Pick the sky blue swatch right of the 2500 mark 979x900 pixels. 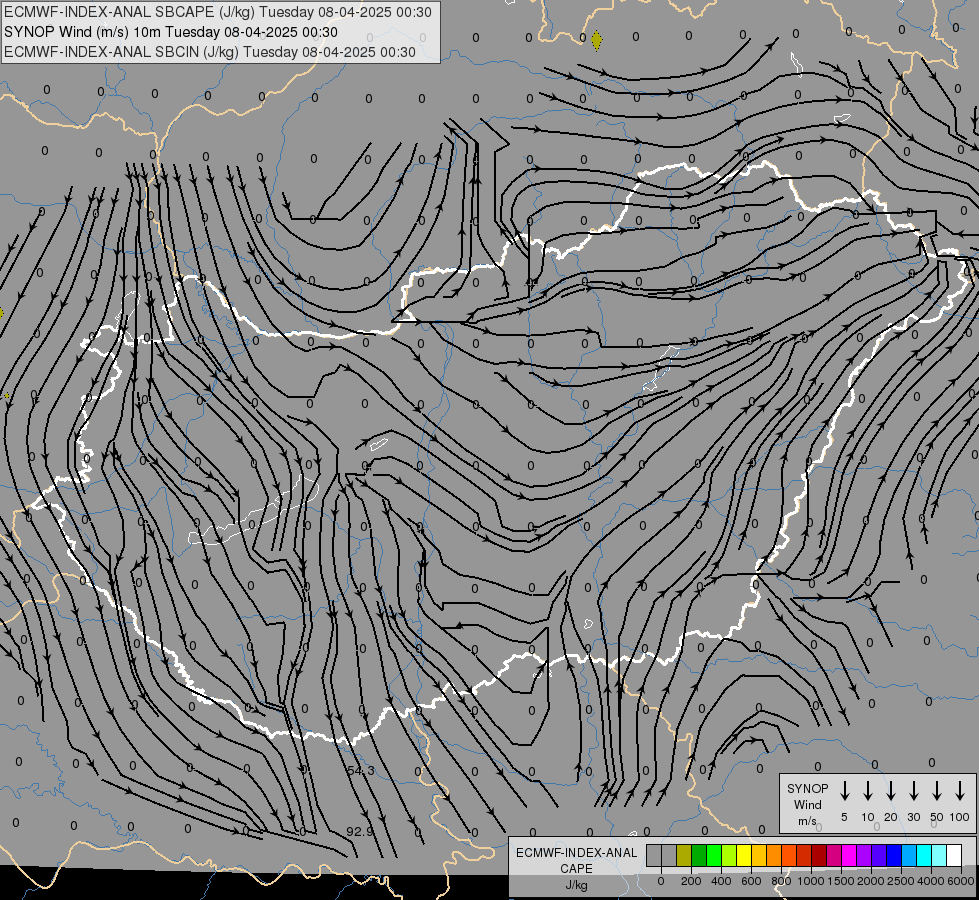(x=908, y=855)
